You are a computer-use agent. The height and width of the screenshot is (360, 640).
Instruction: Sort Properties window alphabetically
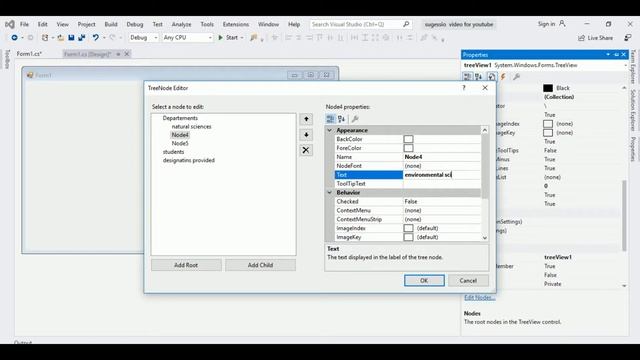479,76
